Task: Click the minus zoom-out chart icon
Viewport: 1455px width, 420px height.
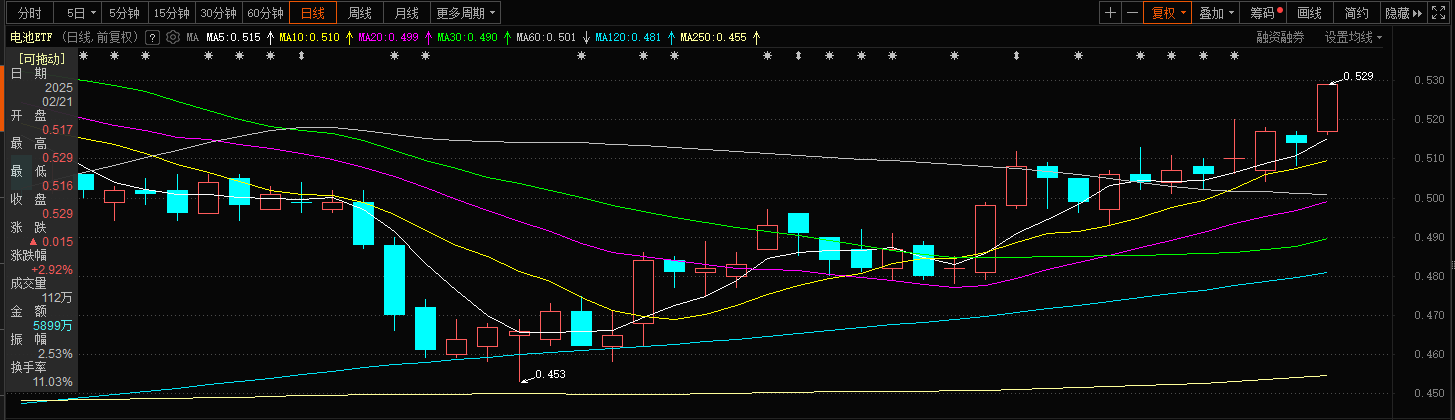Action: click(x=1132, y=13)
